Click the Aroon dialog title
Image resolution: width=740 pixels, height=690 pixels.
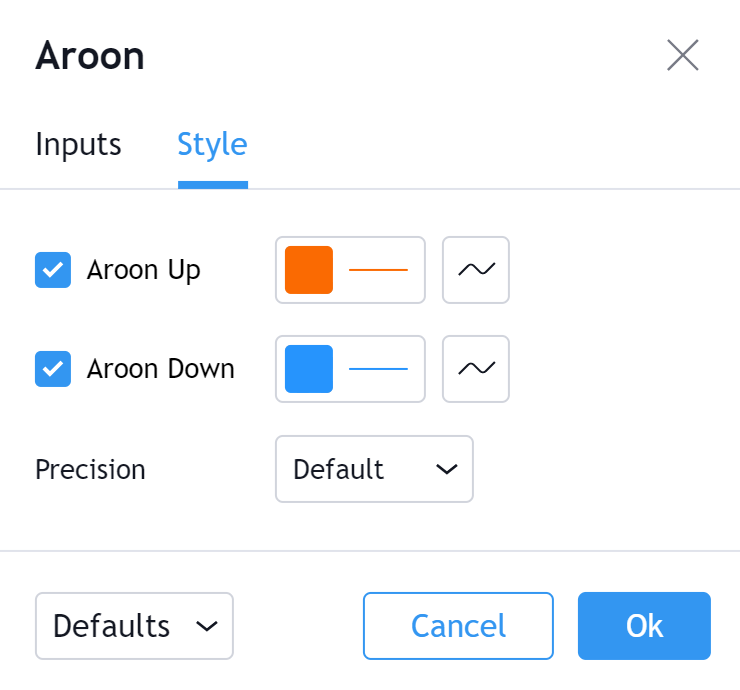pos(90,56)
